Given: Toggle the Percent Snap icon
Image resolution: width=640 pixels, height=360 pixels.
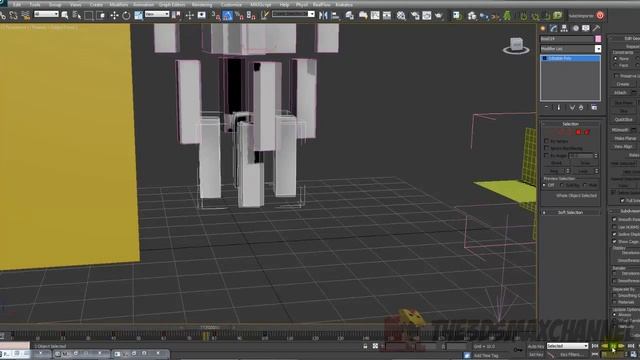Looking at the screenshot, I should 239,16.
